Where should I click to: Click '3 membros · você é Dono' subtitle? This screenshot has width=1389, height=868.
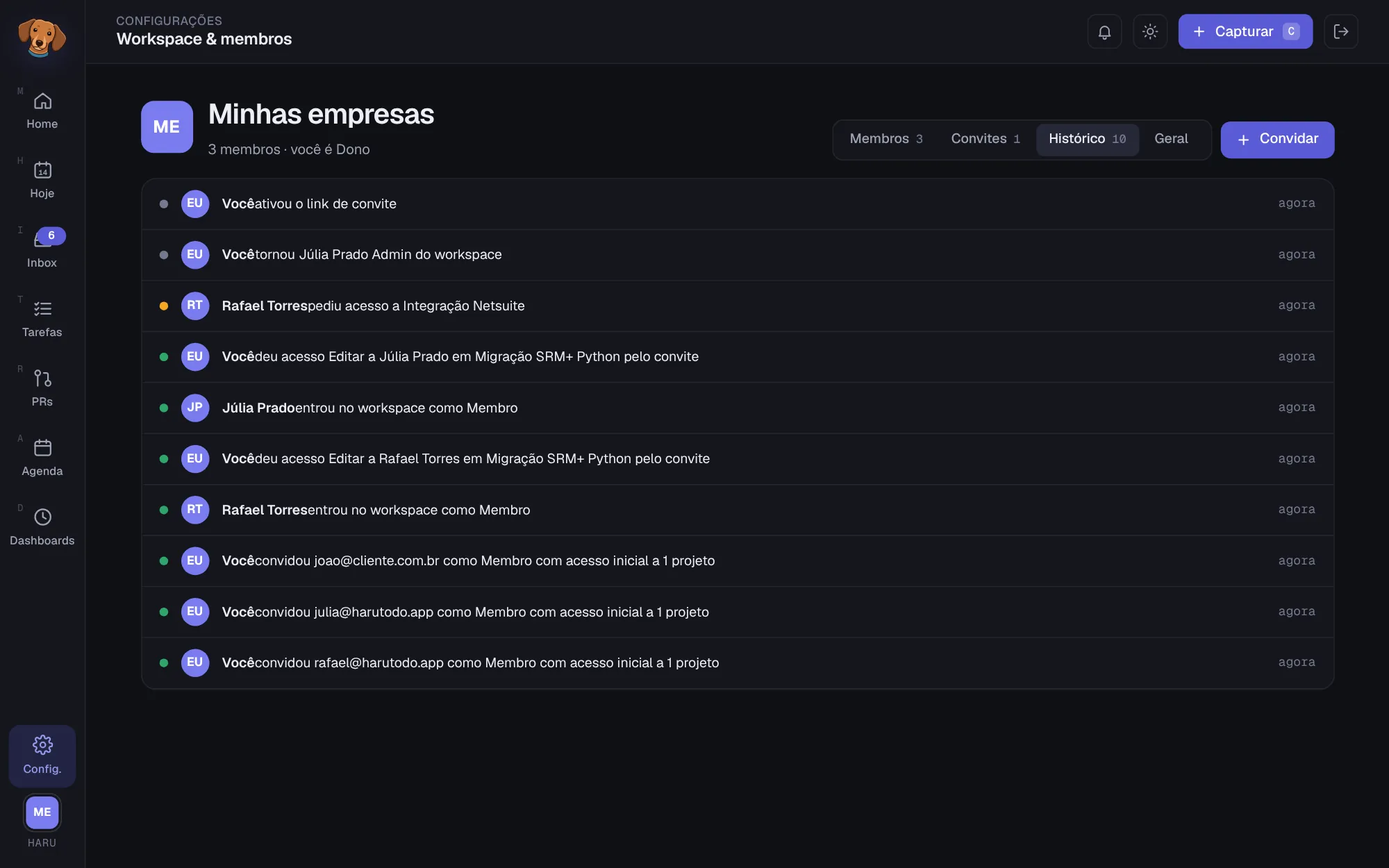pyautogui.click(x=289, y=149)
